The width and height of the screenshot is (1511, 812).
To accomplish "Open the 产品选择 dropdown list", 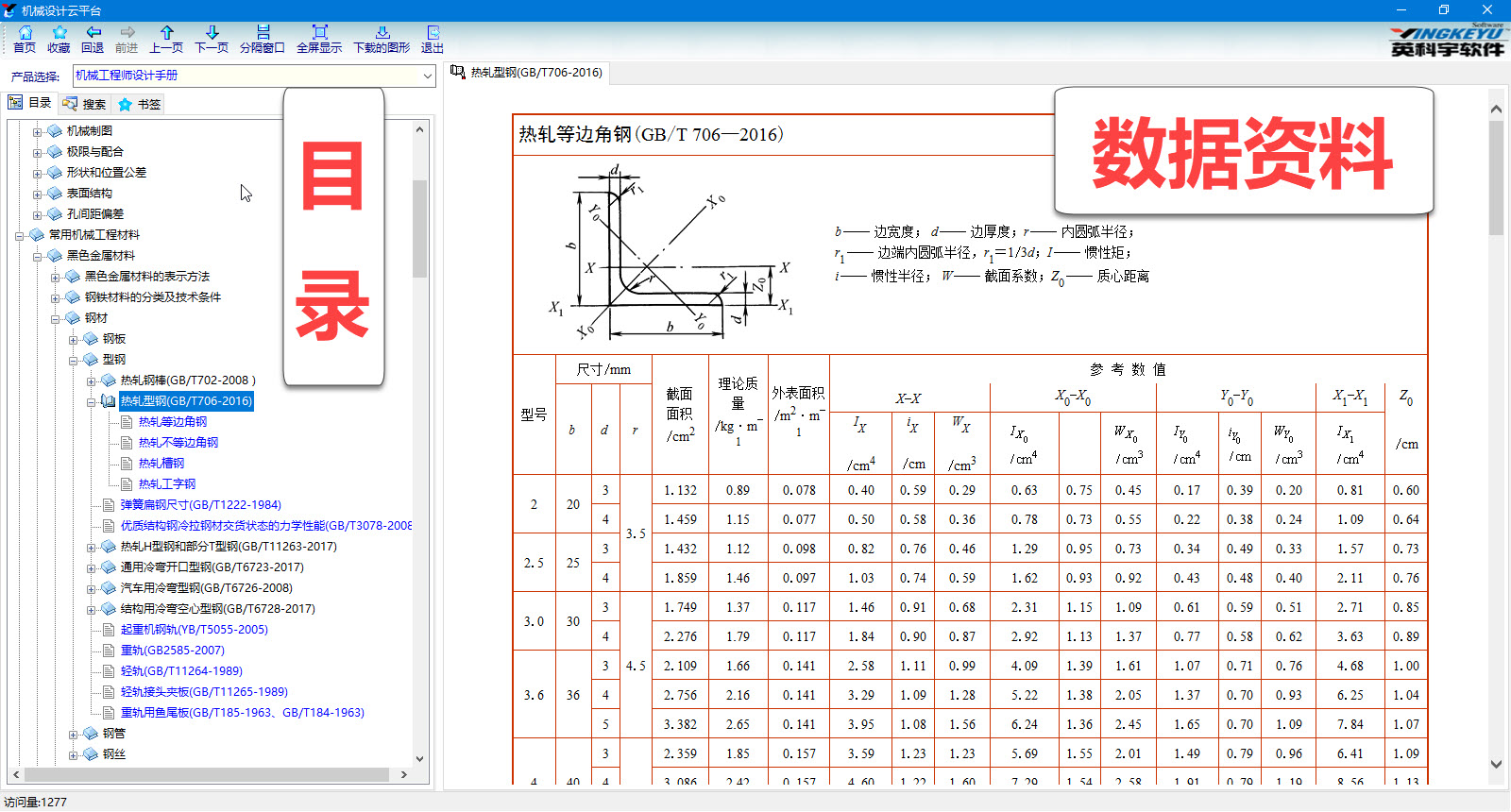I will (x=427, y=76).
